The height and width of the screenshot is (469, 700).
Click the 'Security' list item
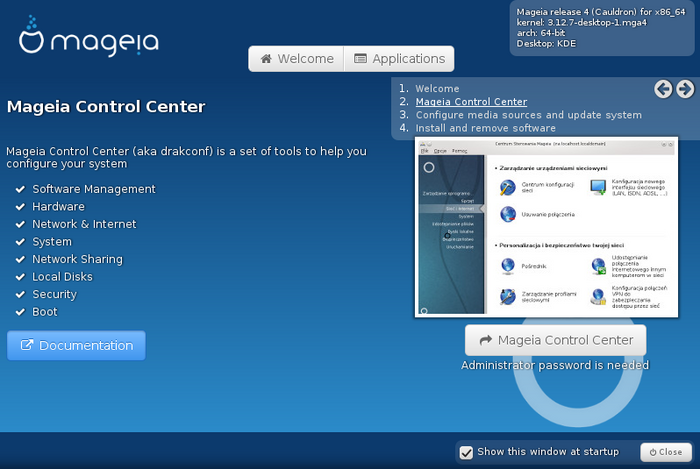54,295
